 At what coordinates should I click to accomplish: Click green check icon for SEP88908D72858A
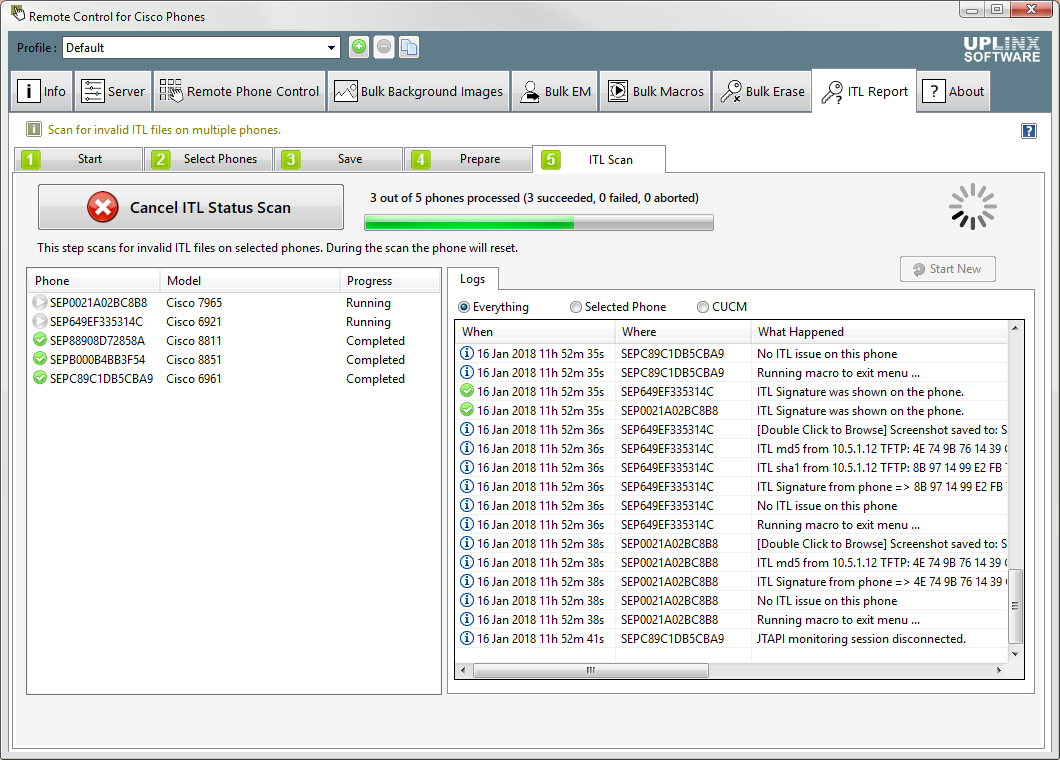(40, 340)
